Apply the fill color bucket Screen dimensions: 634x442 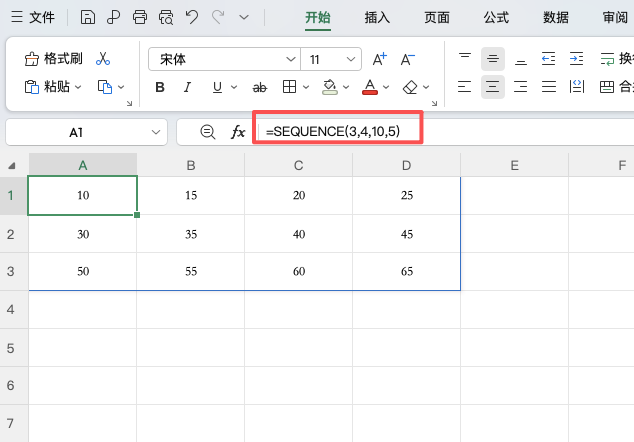click(x=330, y=87)
